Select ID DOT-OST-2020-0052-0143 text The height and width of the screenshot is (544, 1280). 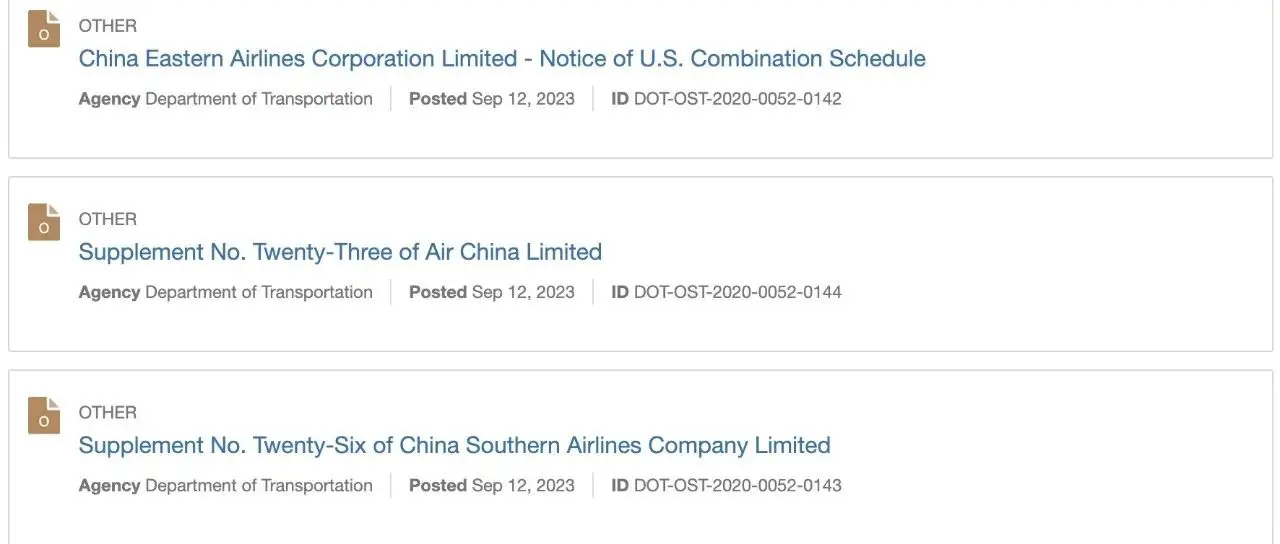727,485
